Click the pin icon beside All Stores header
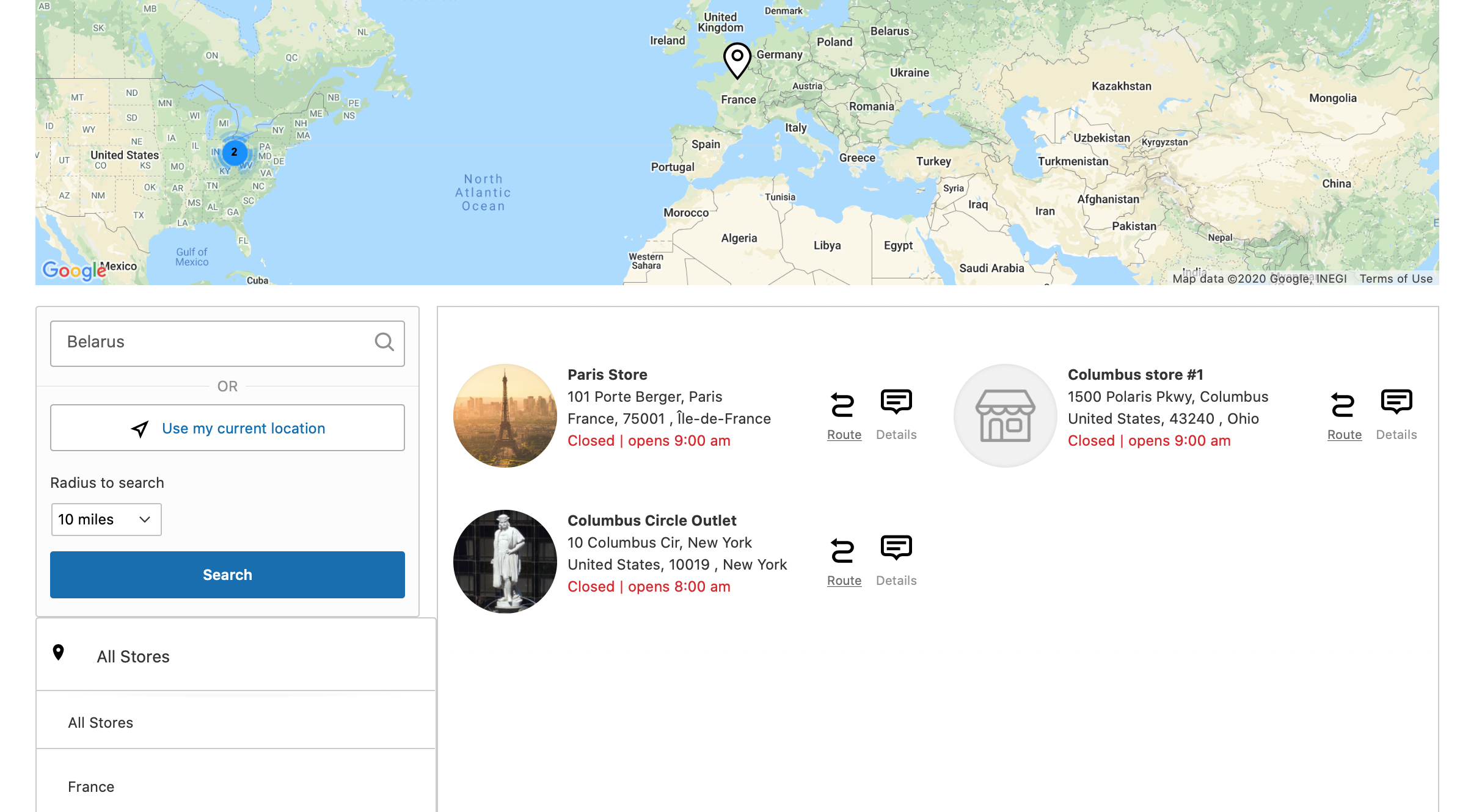The image size is (1460, 812). click(59, 653)
